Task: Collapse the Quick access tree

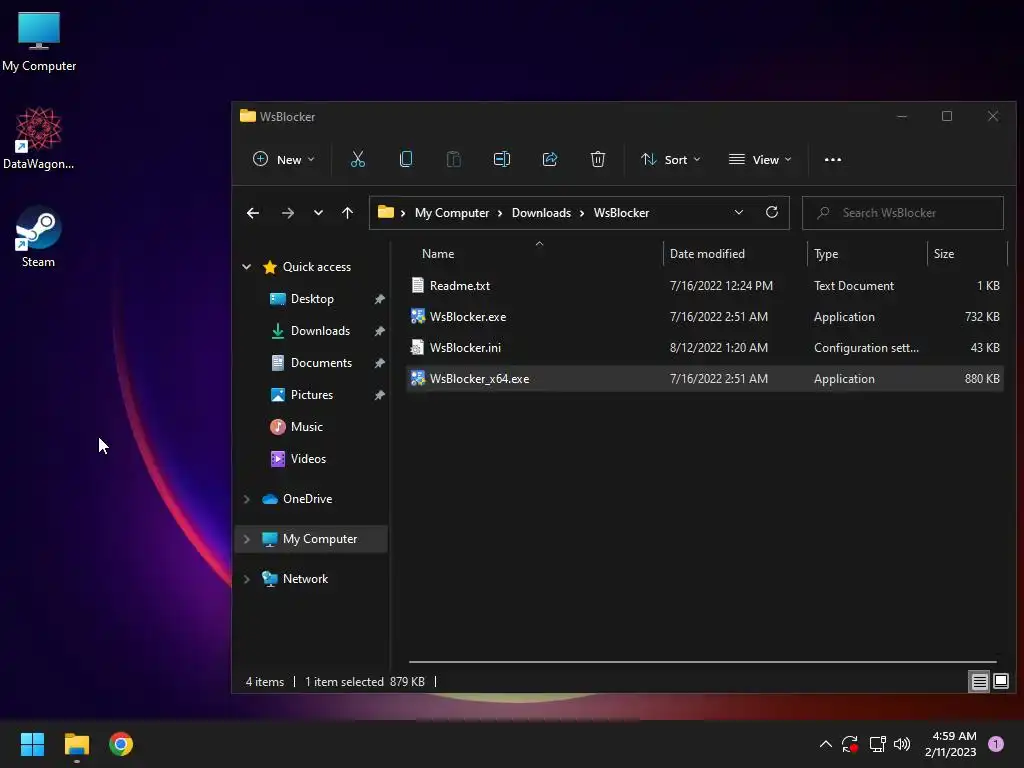Action: click(247, 266)
